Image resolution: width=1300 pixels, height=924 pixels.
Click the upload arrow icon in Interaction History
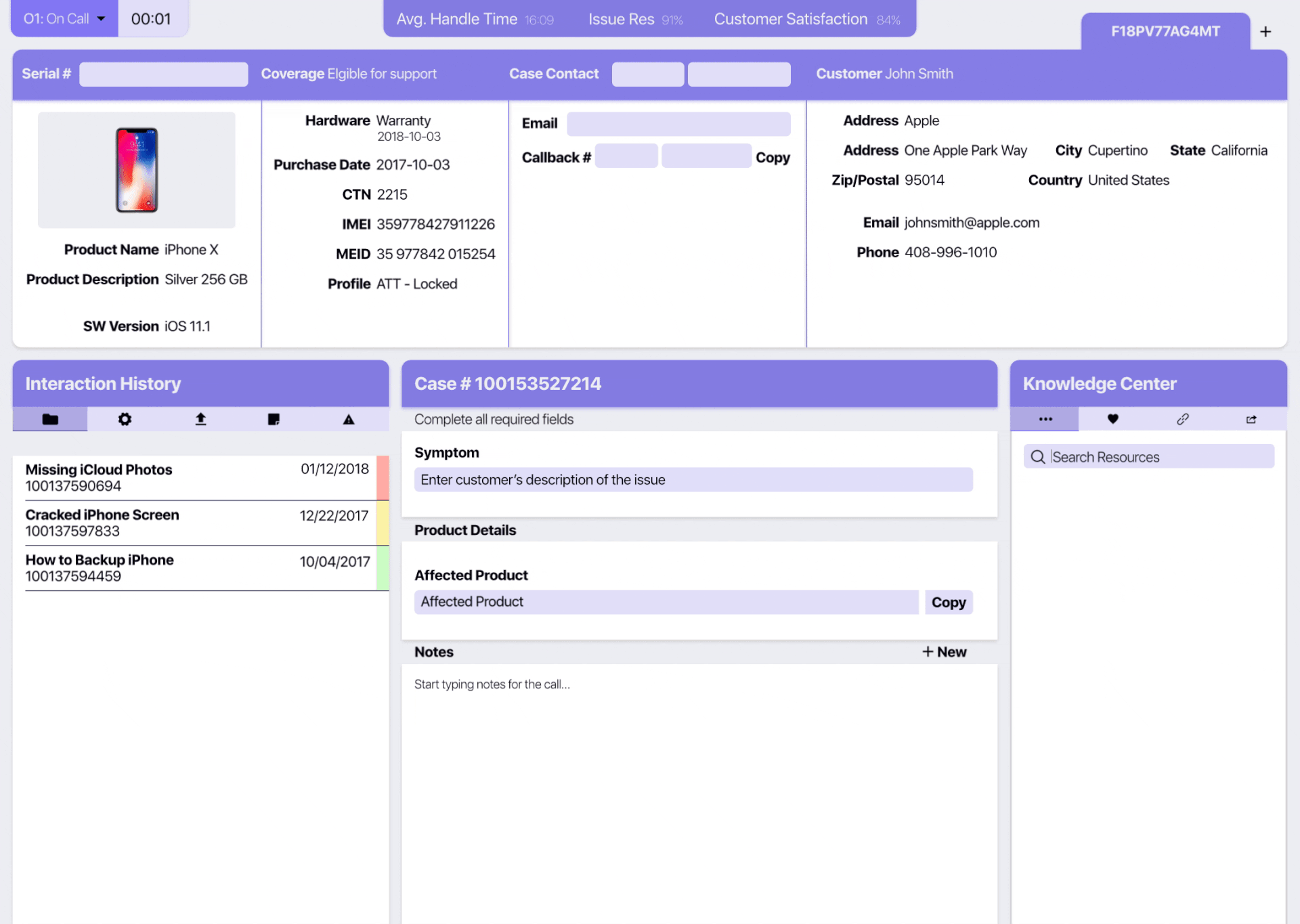(x=200, y=419)
